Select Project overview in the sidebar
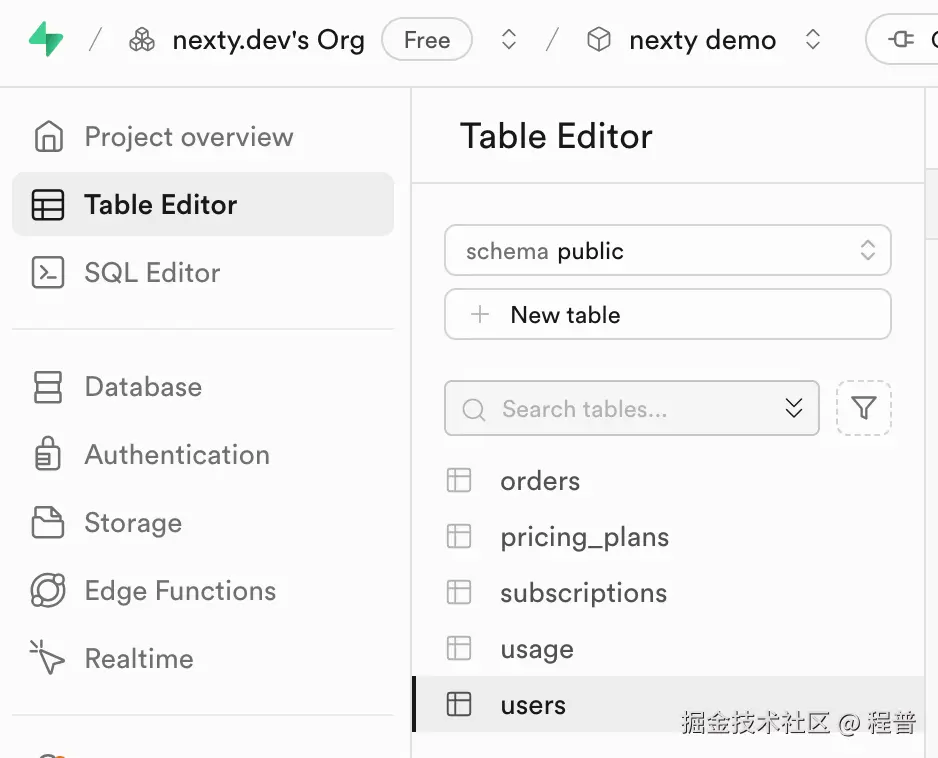 tap(188, 137)
